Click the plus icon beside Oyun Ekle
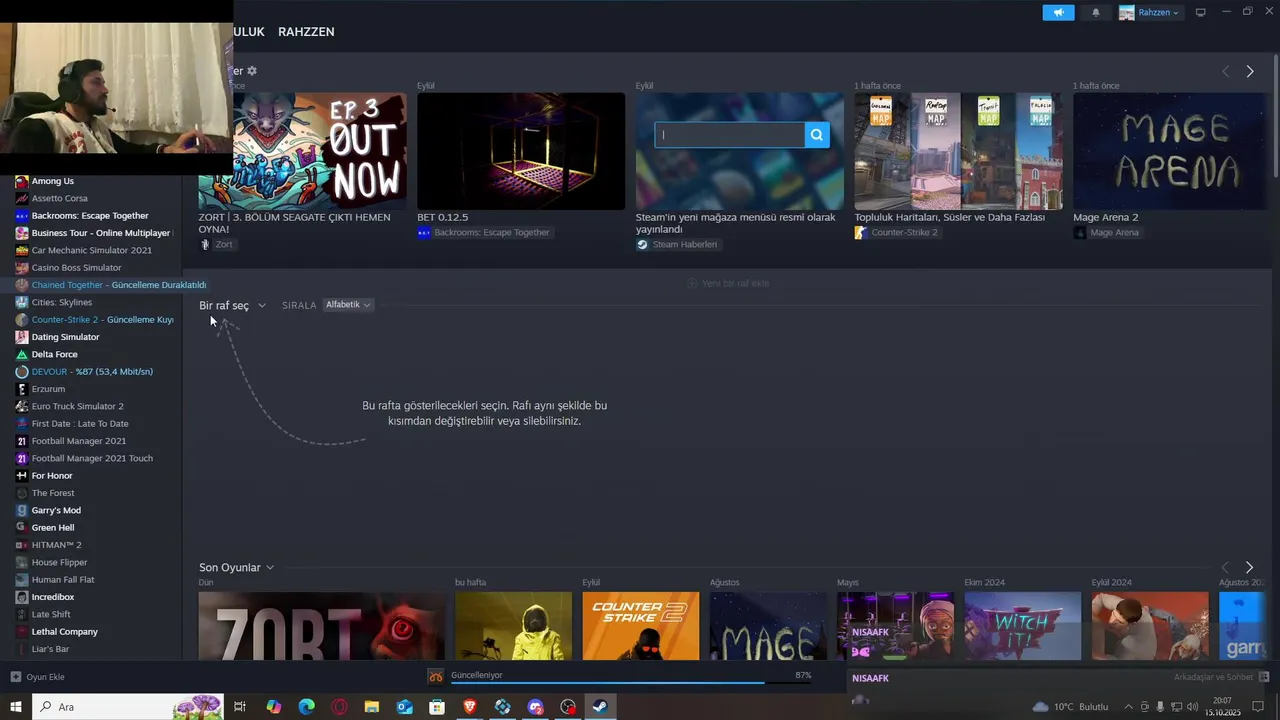The image size is (1280, 720). pyautogui.click(x=16, y=677)
